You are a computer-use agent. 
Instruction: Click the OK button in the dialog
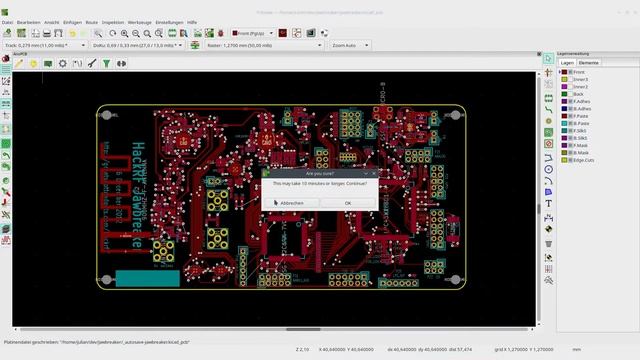tap(348, 203)
